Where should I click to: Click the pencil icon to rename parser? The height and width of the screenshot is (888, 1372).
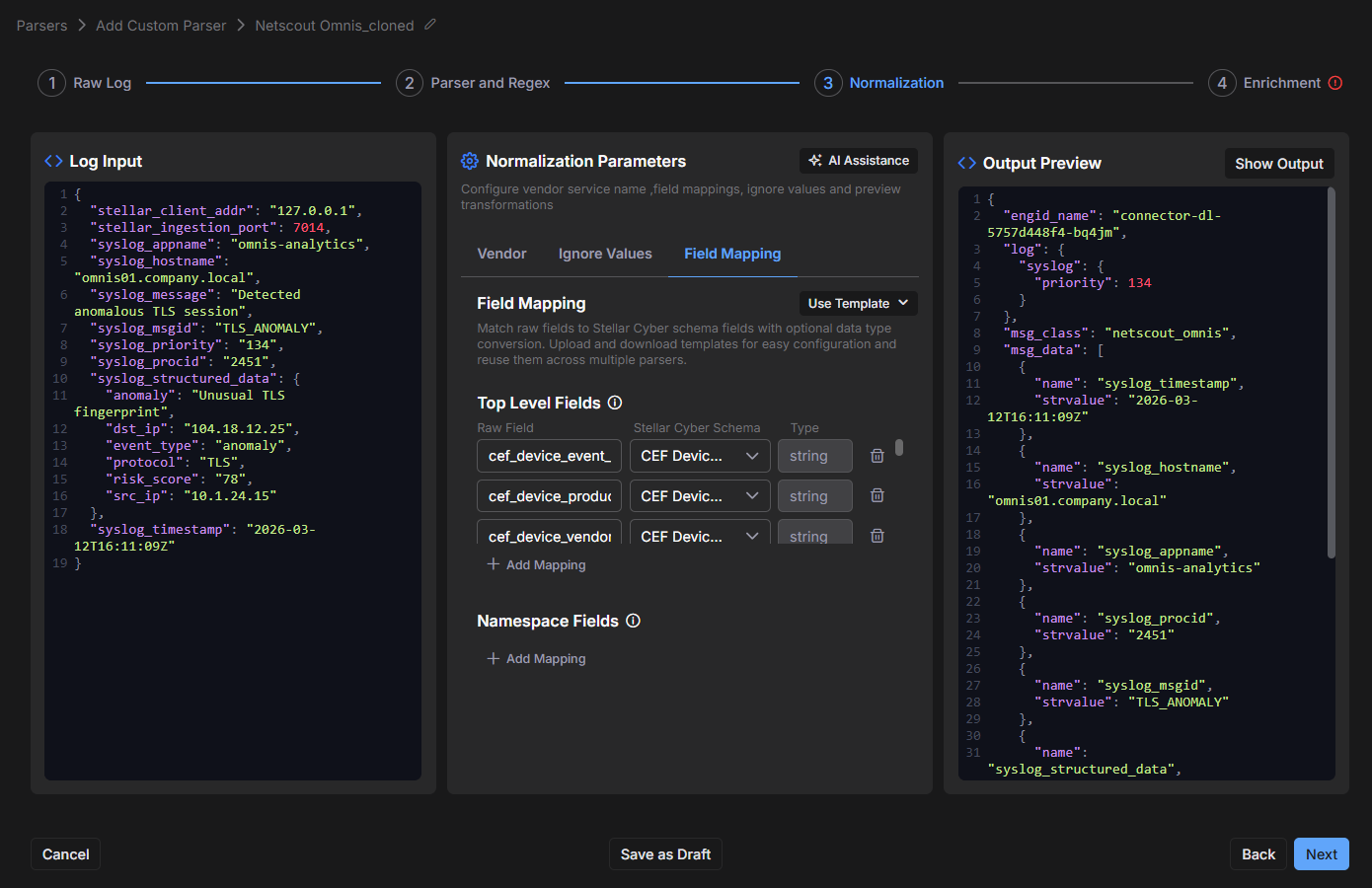[430, 25]
